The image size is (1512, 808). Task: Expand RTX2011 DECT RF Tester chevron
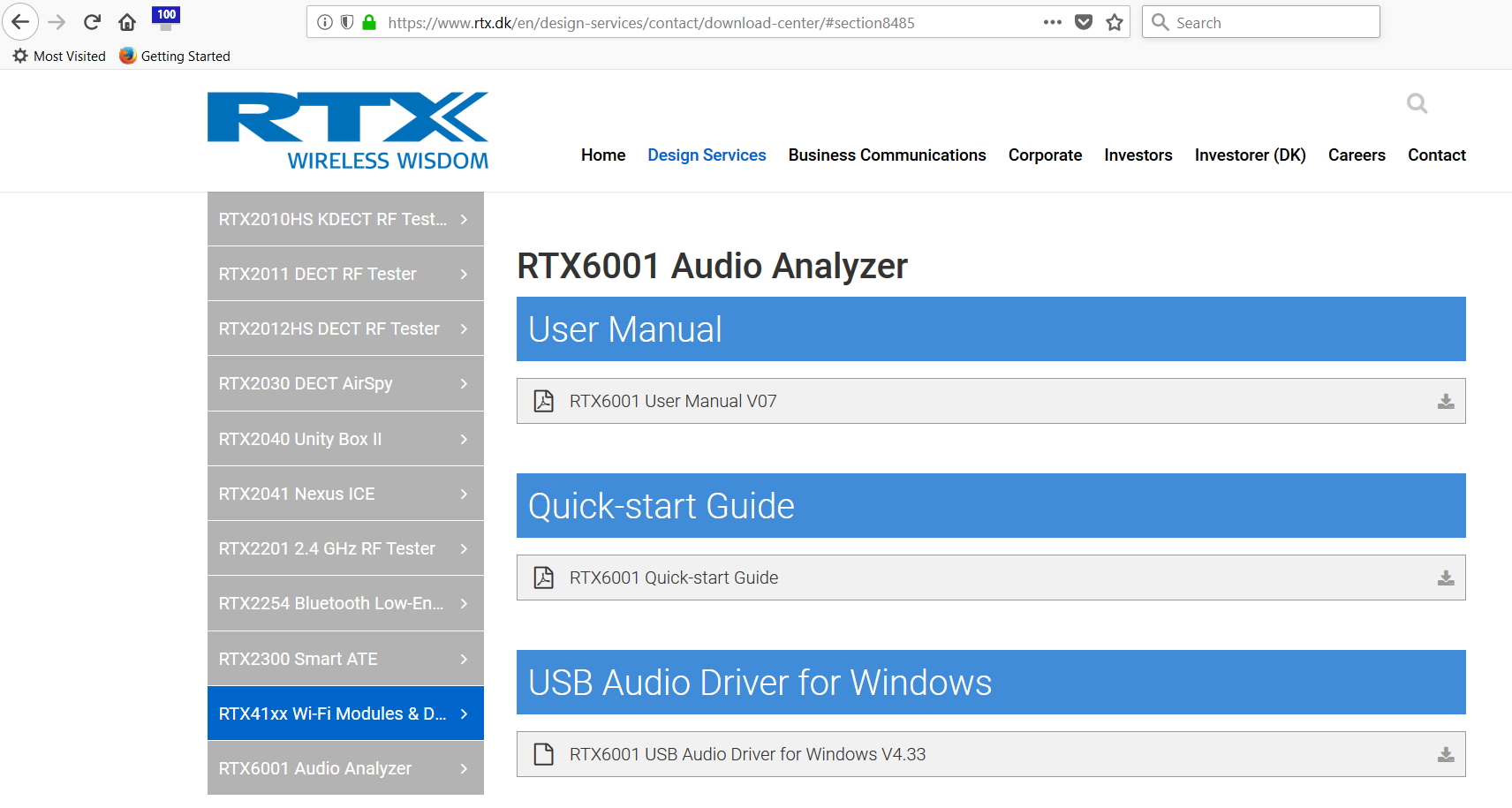pyautogui.click(x=464, y=274)
